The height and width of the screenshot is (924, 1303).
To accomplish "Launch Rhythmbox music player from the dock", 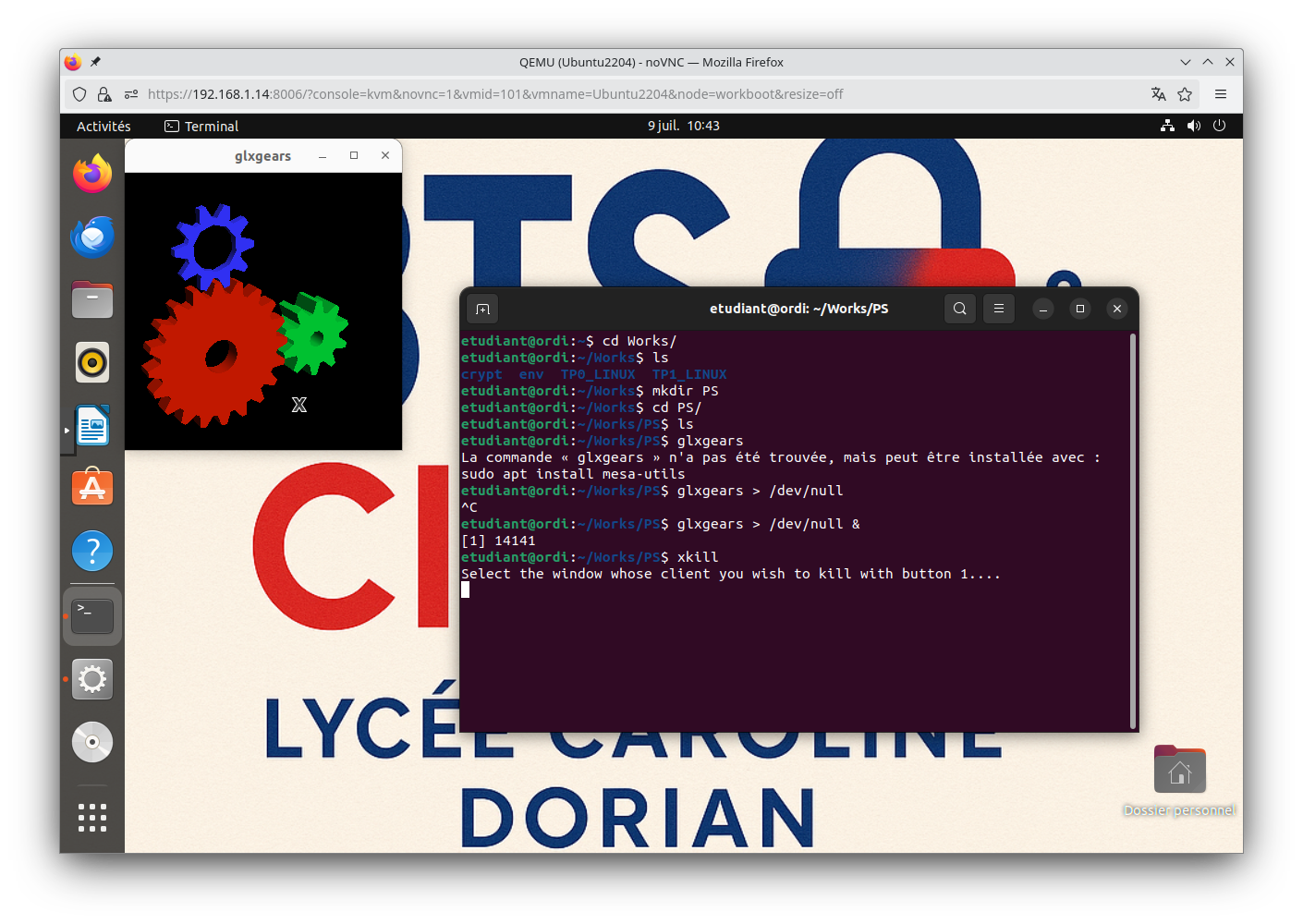I will [x=92, y=363].
